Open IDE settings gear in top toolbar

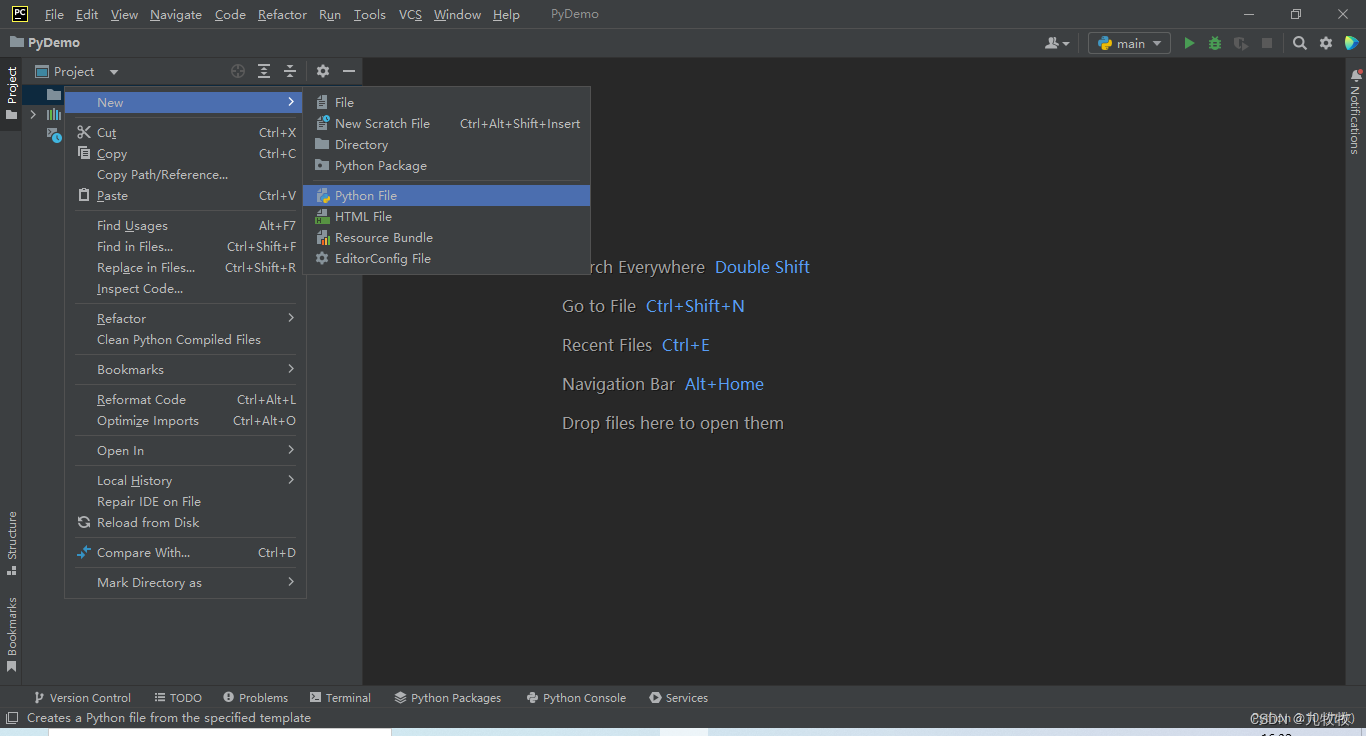(1326, 43)
